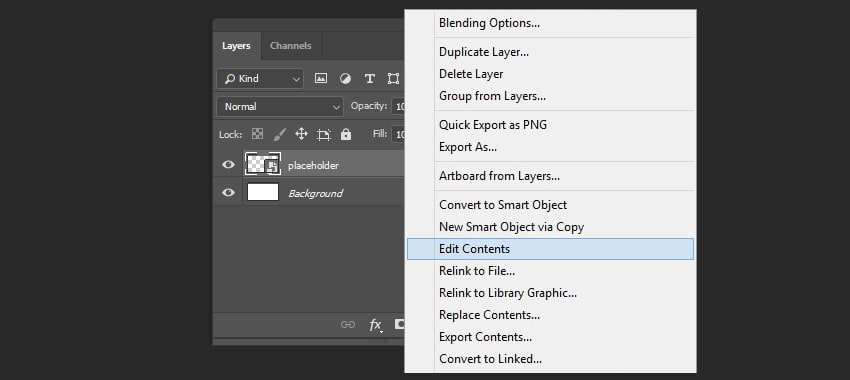Lock position move icon

(301, 134)
